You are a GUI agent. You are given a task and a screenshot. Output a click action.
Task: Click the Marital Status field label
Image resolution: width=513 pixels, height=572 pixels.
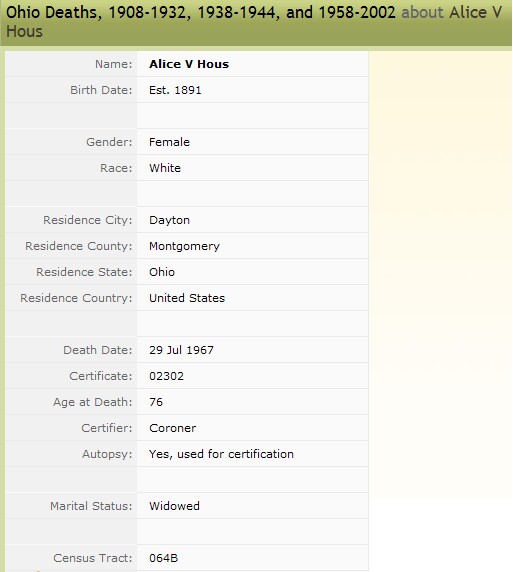91,506
